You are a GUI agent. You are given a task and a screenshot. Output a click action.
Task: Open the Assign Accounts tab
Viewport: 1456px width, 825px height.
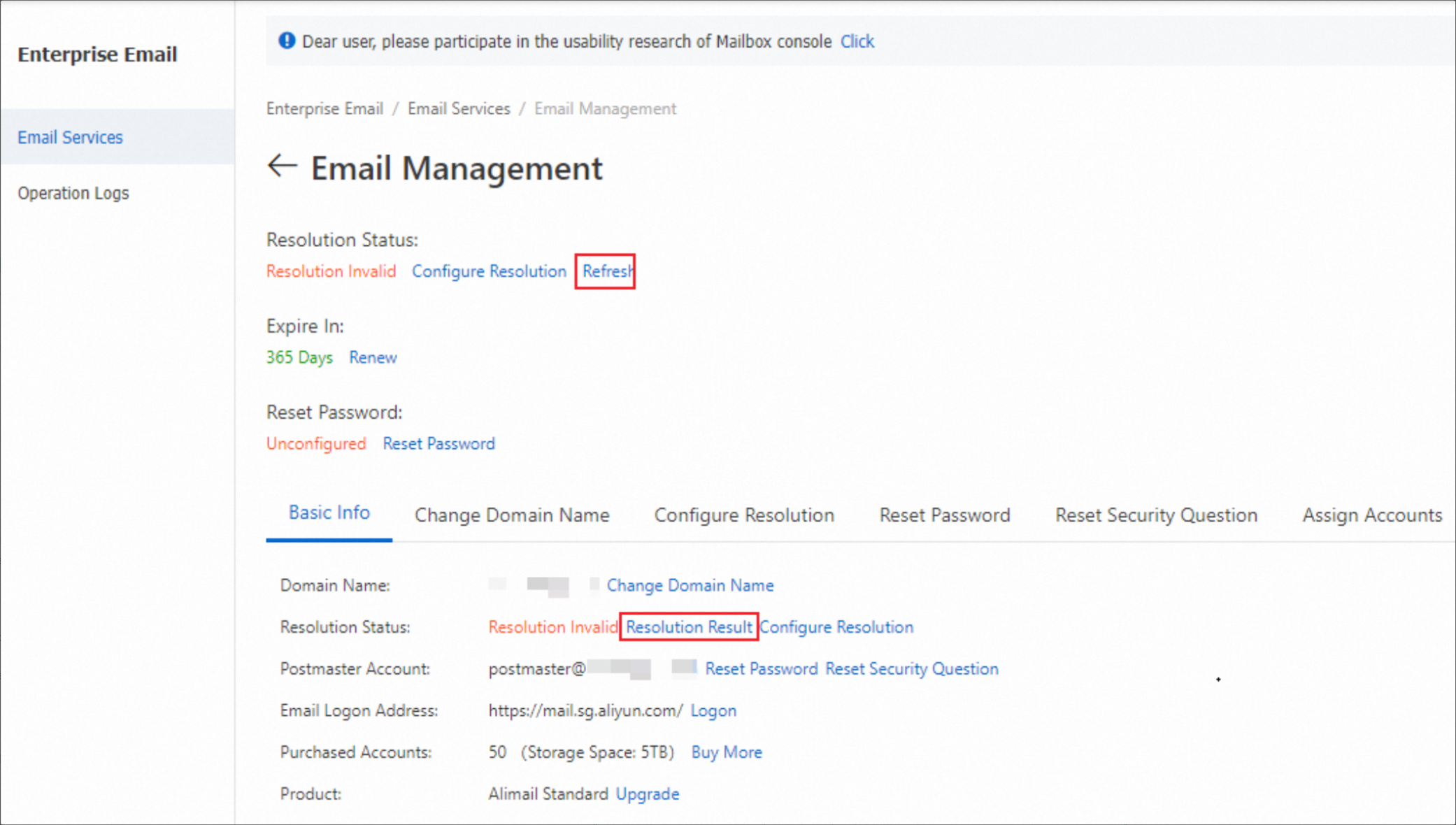[1372, 515]
